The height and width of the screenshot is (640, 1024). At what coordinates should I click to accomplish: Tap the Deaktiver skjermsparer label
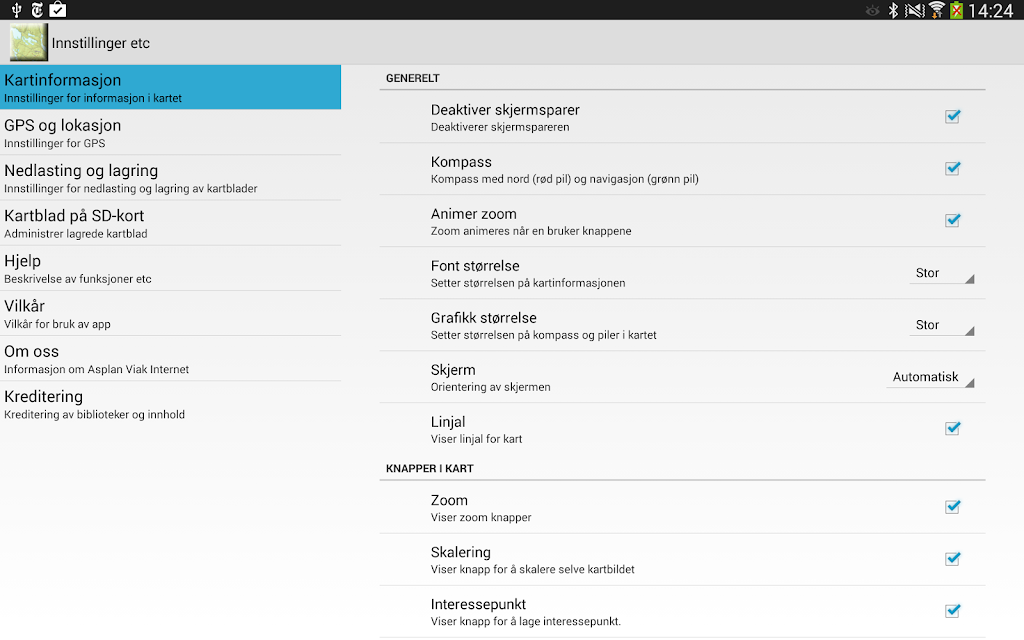point(505,110)
